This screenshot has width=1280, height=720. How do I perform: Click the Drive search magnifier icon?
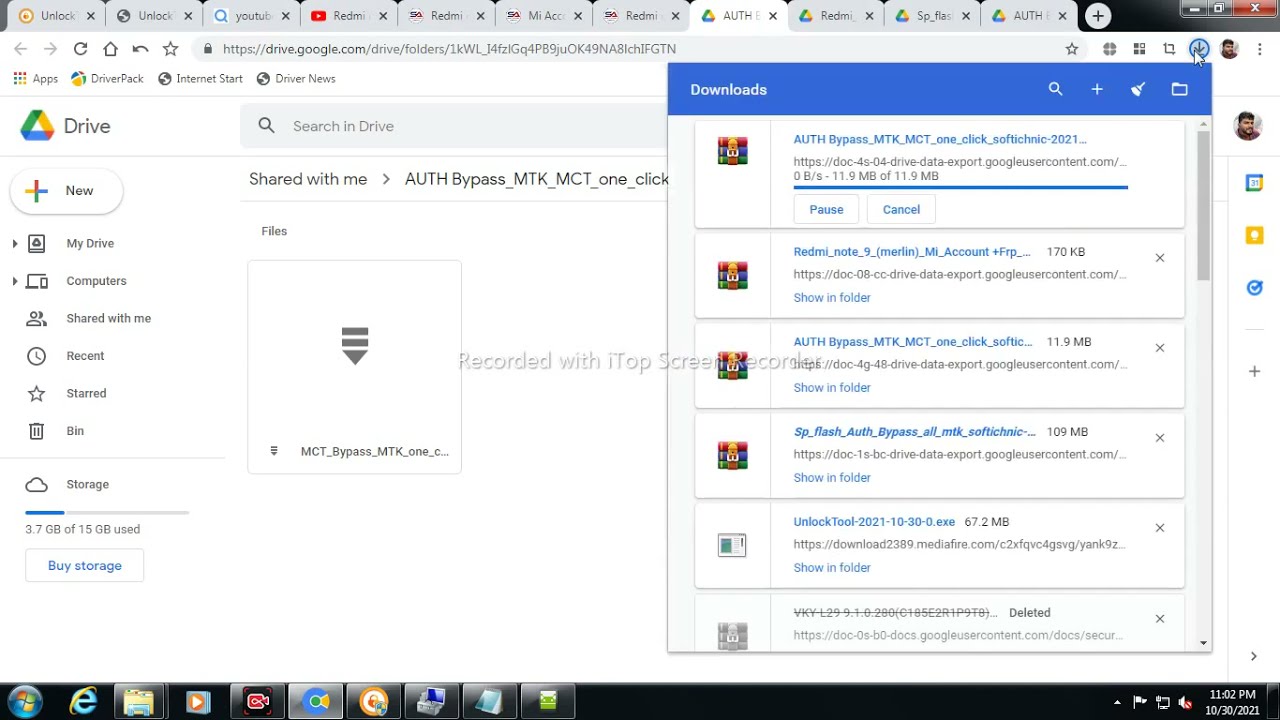tap(266, 126)
